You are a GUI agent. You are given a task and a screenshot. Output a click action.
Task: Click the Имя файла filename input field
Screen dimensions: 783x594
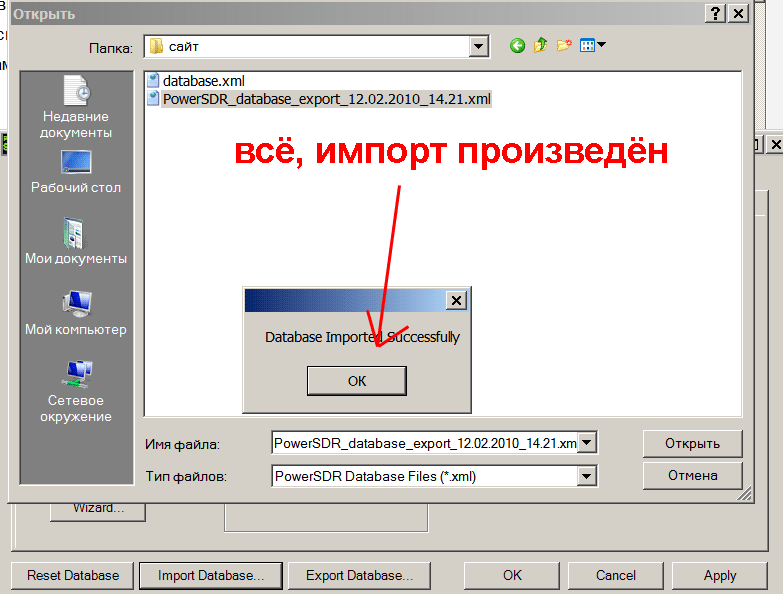click(425, 443)
